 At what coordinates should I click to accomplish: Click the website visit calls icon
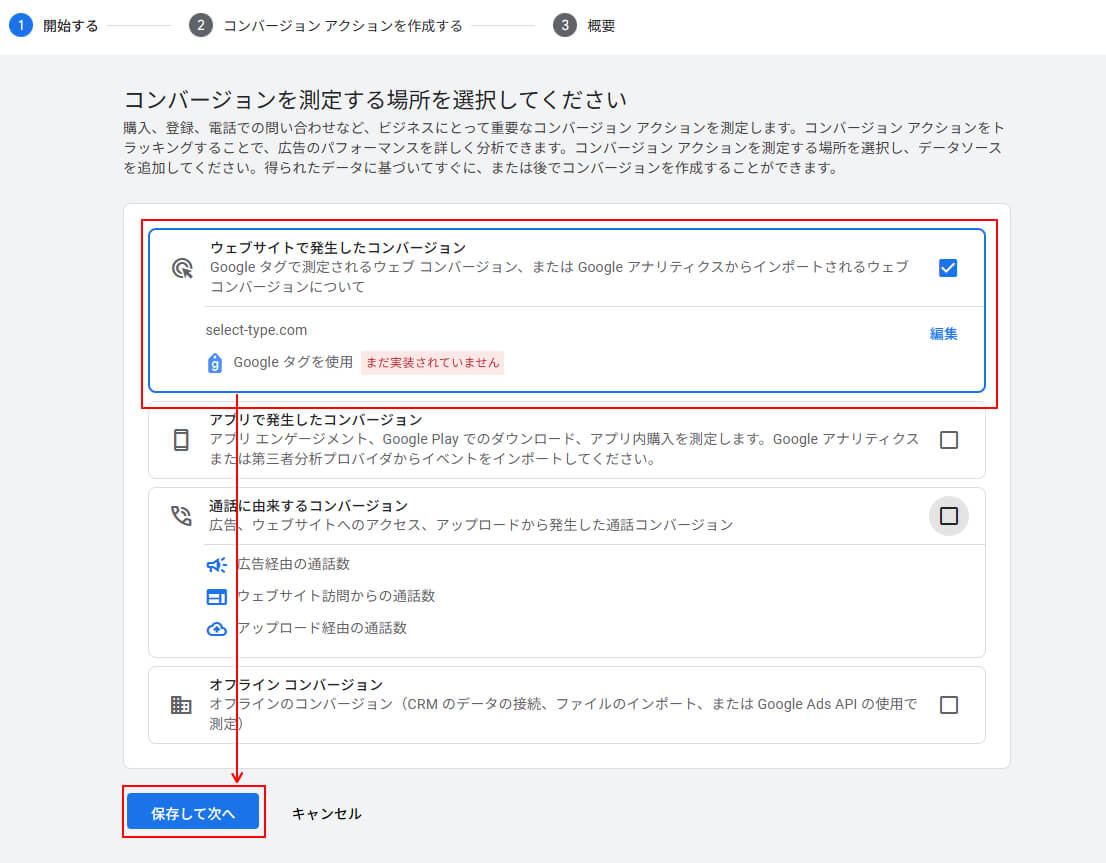tap(216, 597)
